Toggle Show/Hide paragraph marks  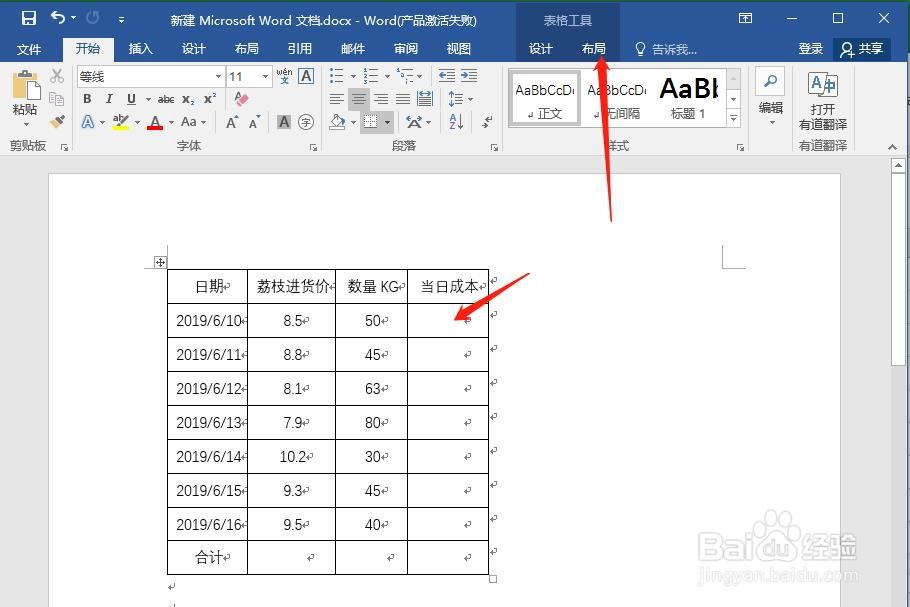(487, 122)
